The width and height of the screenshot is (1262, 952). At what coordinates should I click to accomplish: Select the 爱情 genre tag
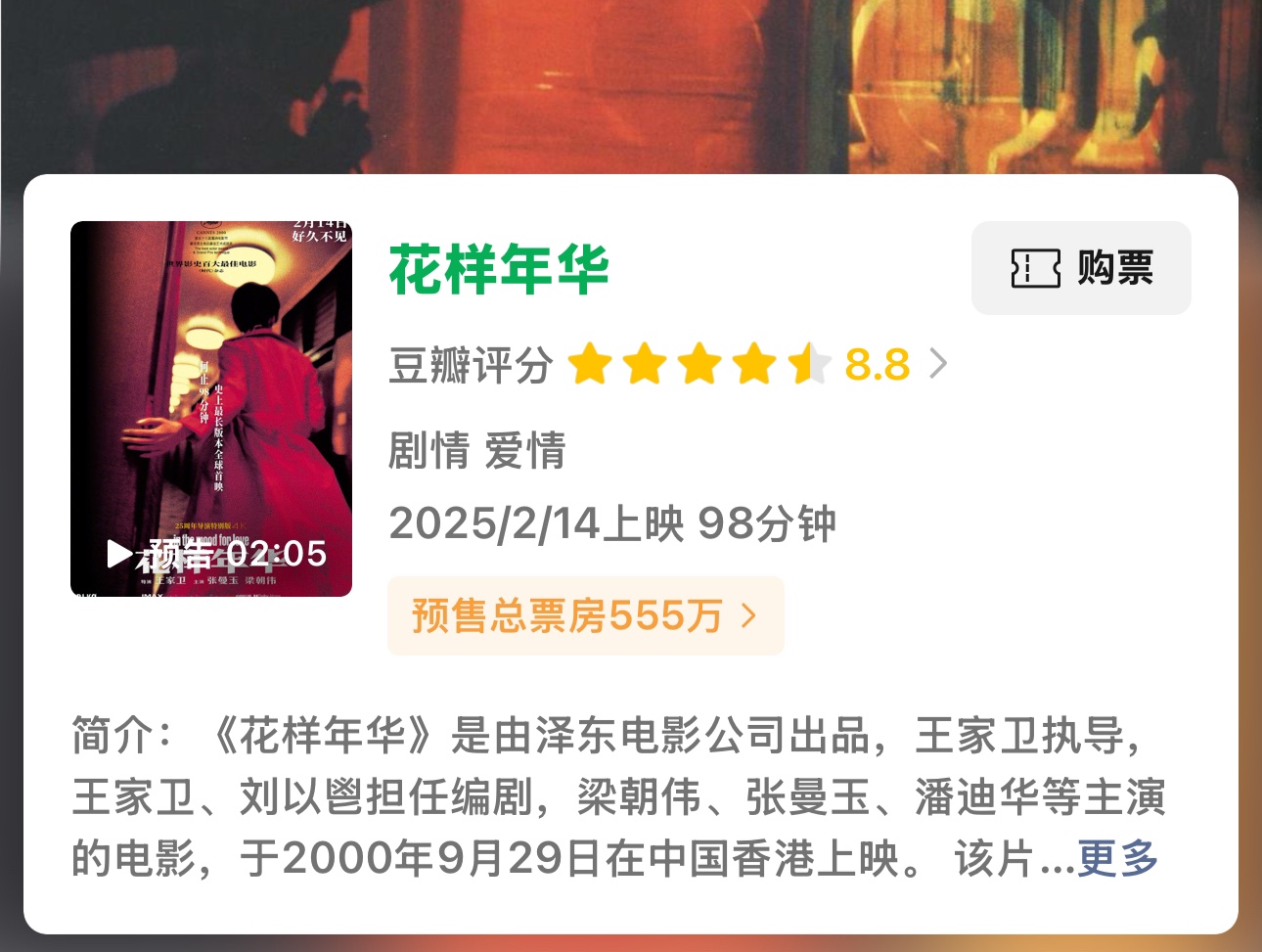click(x=525, y=451)
